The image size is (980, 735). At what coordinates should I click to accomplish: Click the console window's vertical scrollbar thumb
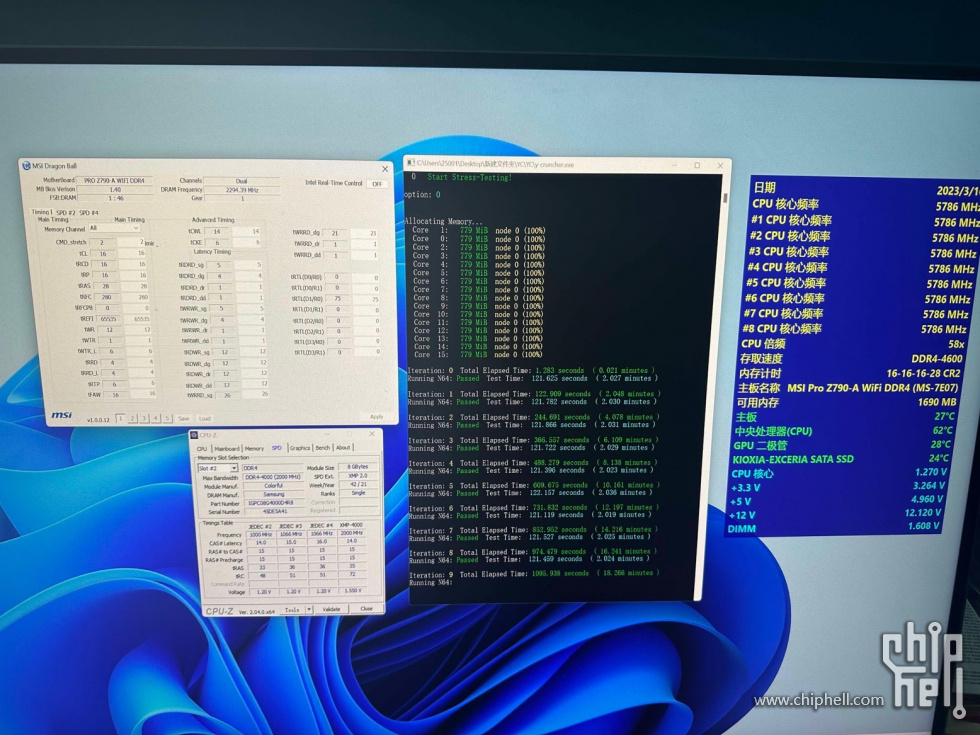[x=725, y=198]
